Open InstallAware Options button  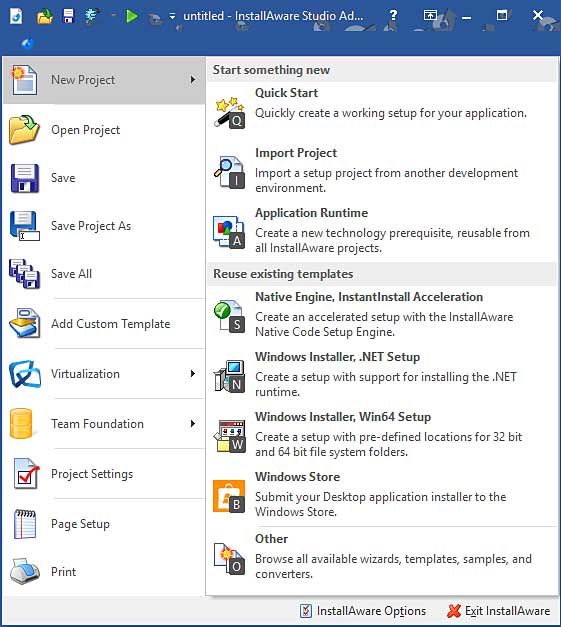(x=363, y=611)
